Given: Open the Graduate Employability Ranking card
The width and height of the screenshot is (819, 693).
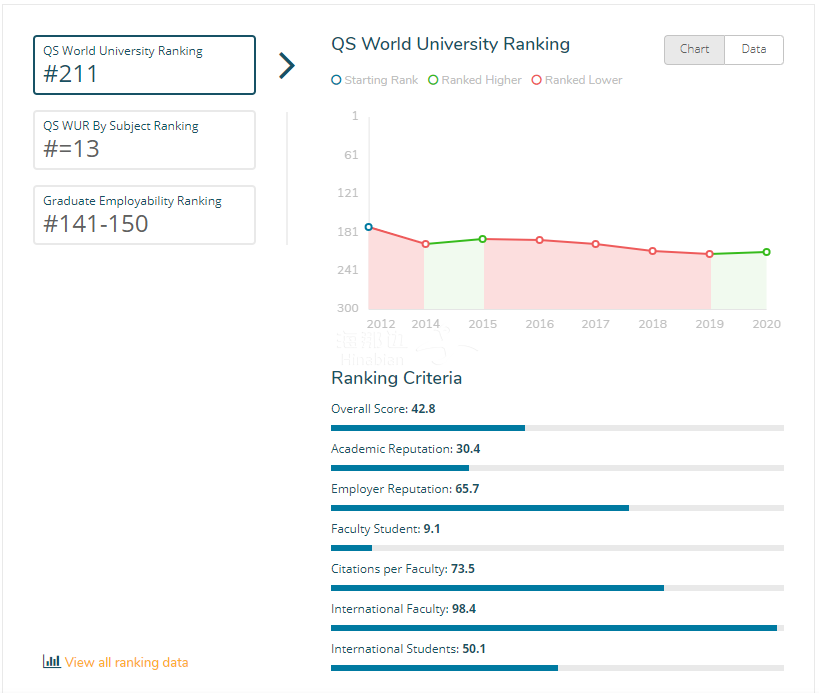Looking at the screenshot, I should pyautogui.click(x=144, y=215).
